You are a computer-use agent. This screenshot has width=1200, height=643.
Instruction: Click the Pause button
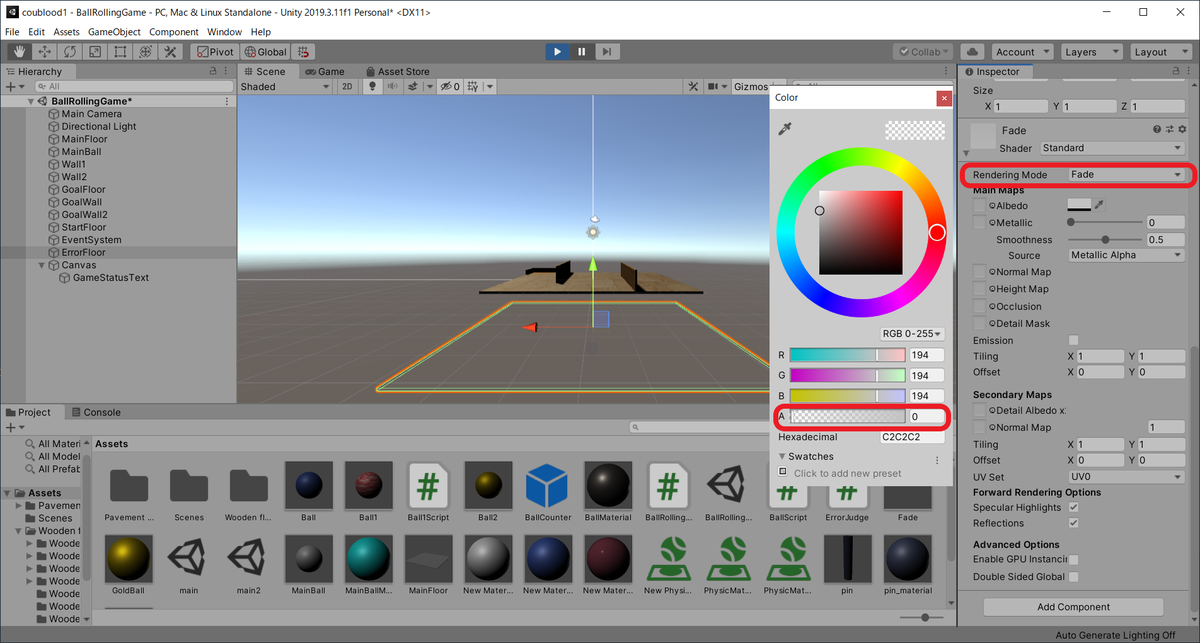[x=582, y=52]
